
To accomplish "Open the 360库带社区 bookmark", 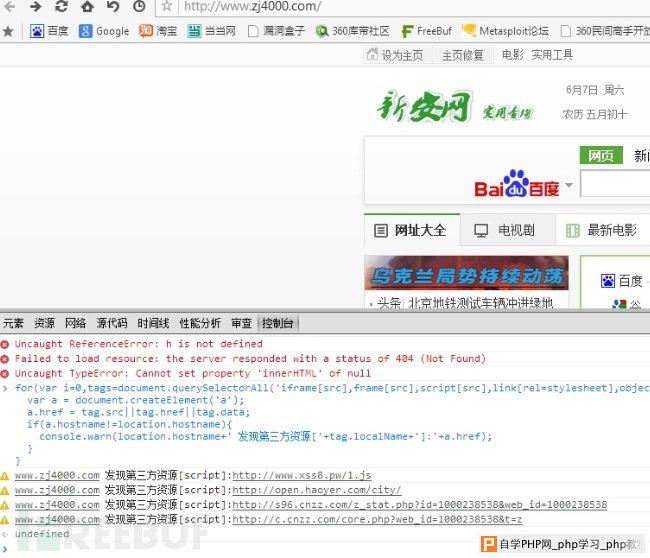I will [352, 31].
